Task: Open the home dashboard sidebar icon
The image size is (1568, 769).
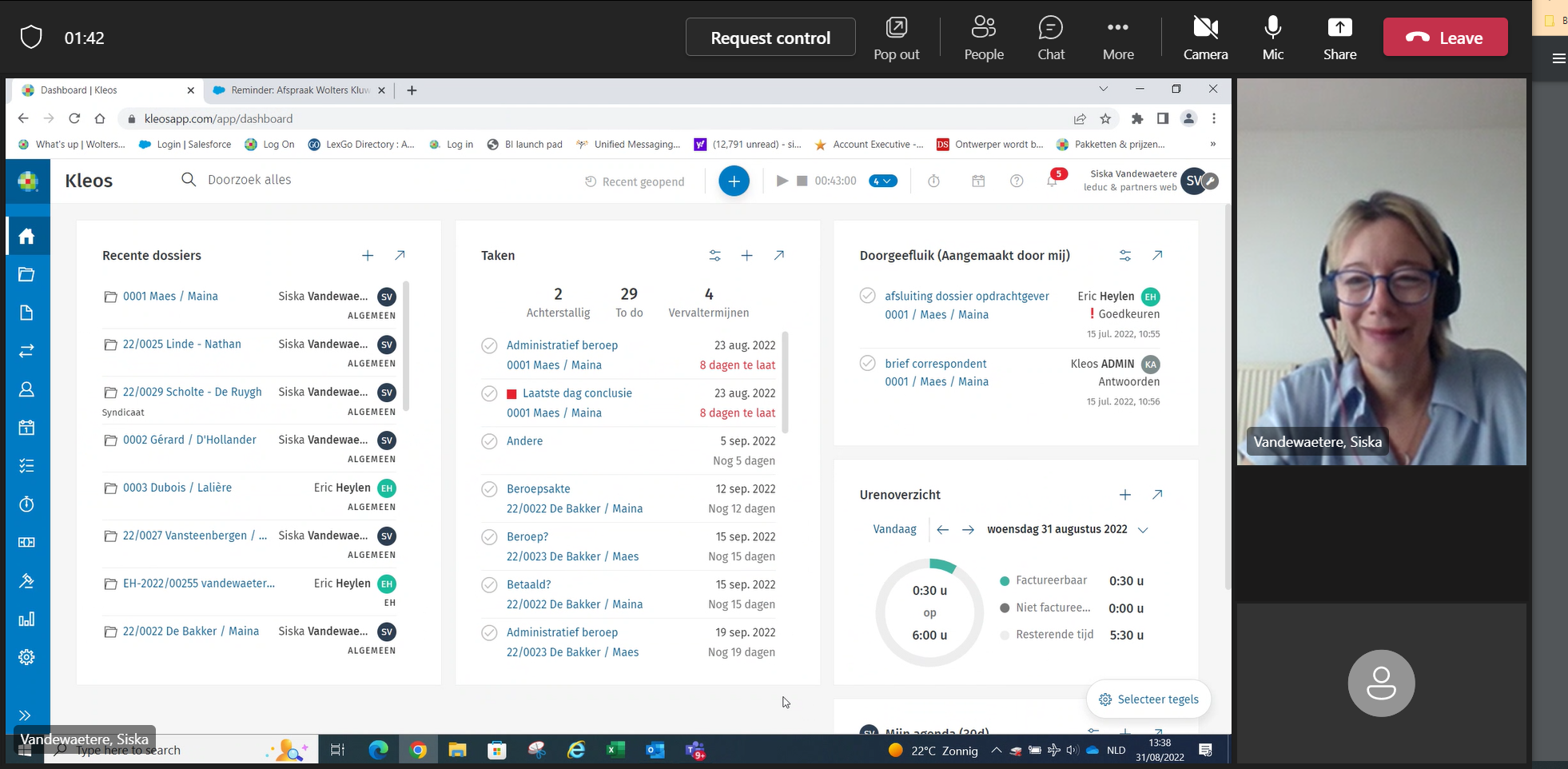Action: (26, 236)
